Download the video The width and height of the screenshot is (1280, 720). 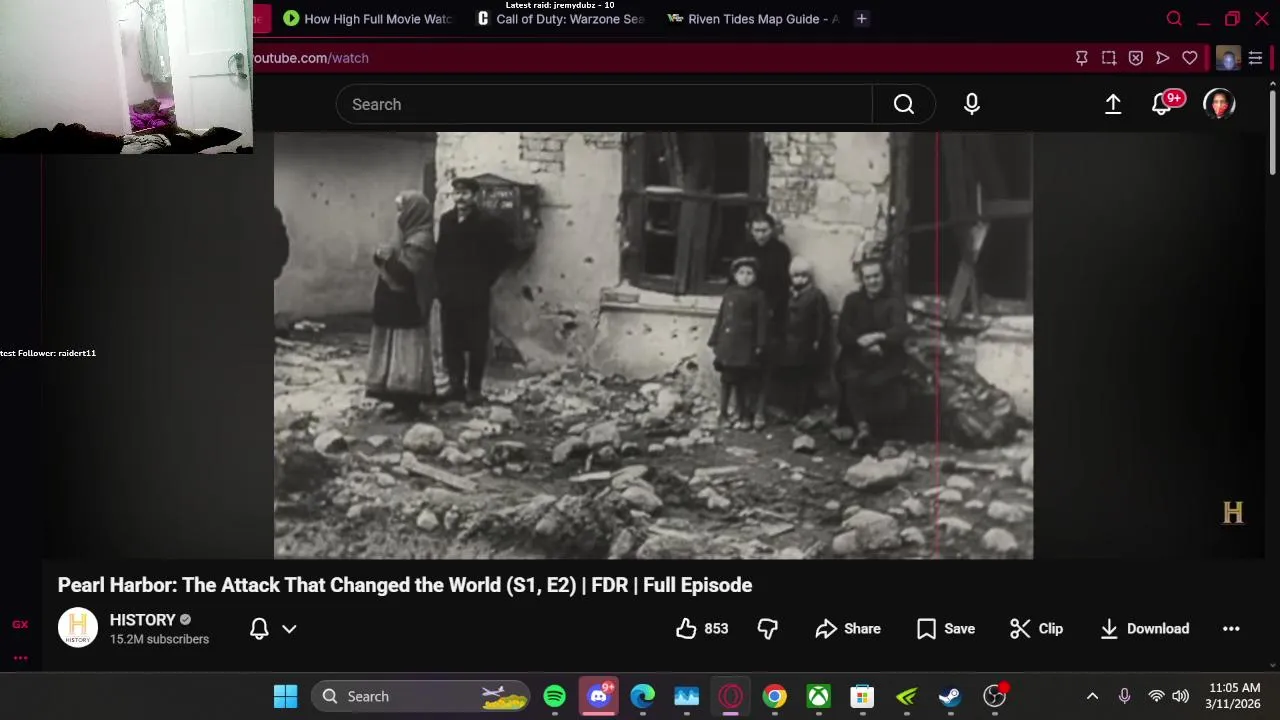[x=1145, y=629]
